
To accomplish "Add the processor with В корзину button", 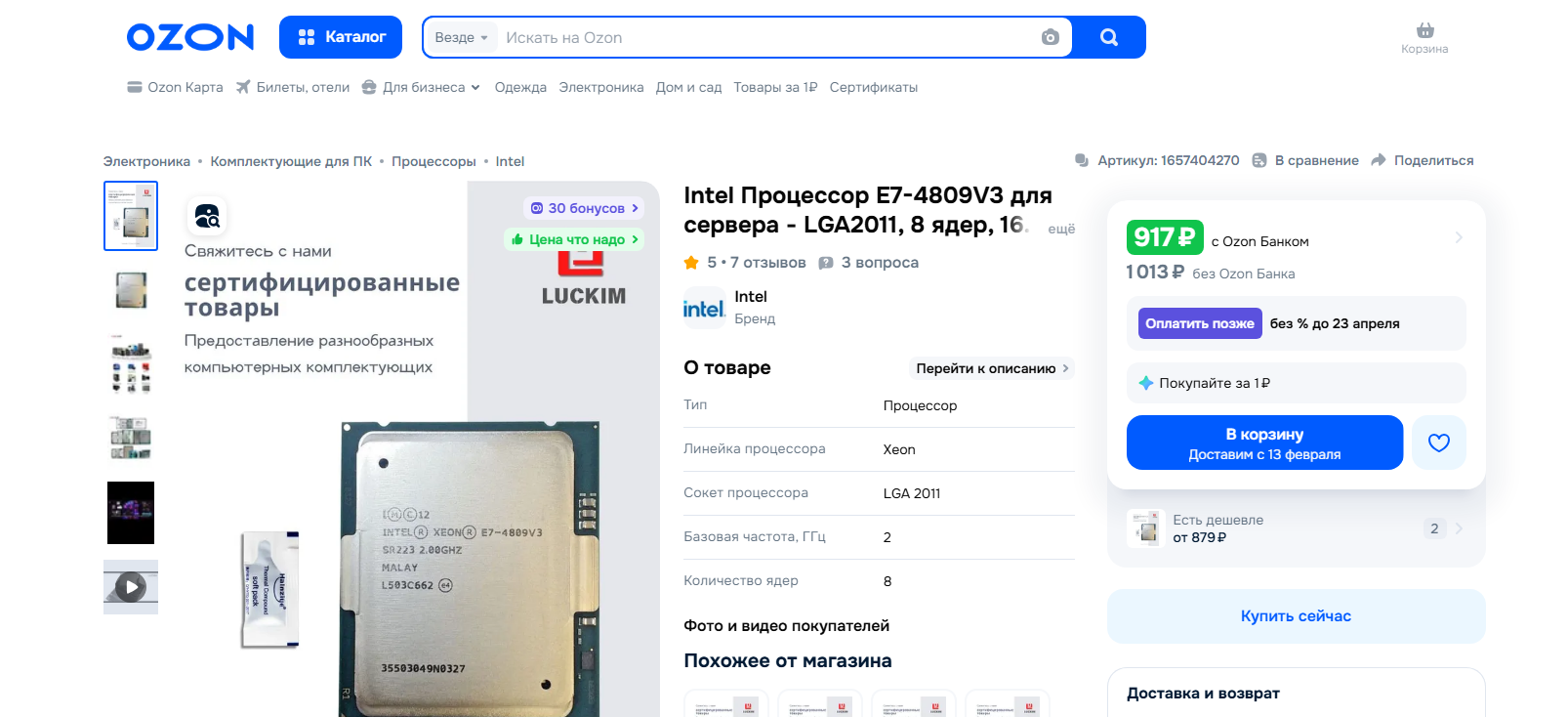I will 1264,443.
